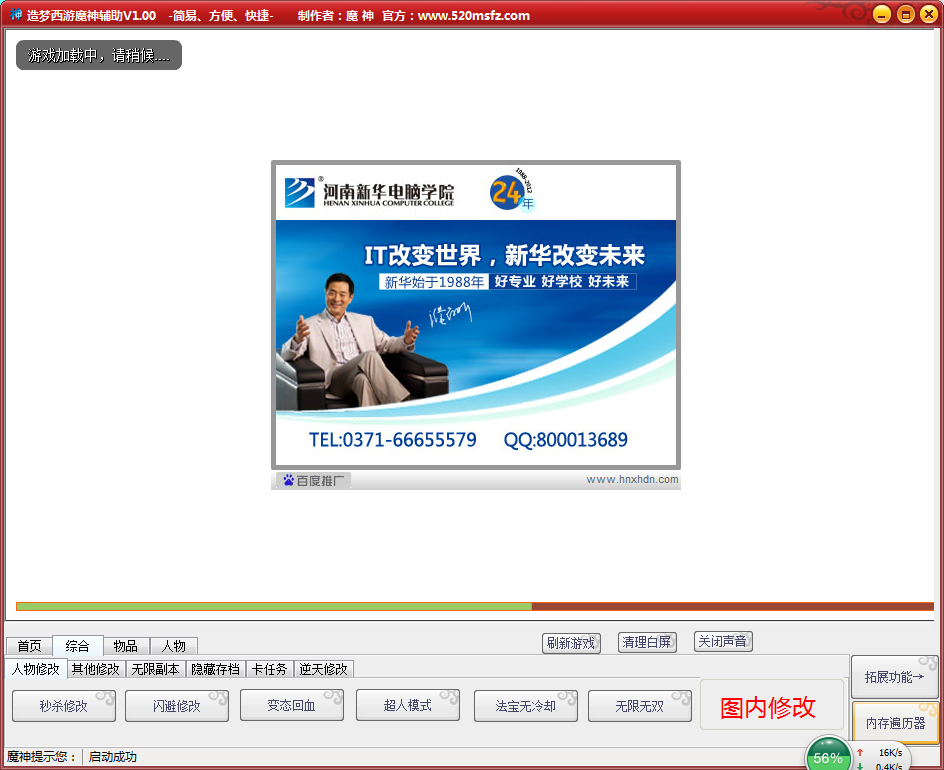The image size is (944, 770).
Task: Activate the 闪避修改 button
Action: tap(177, 706)
